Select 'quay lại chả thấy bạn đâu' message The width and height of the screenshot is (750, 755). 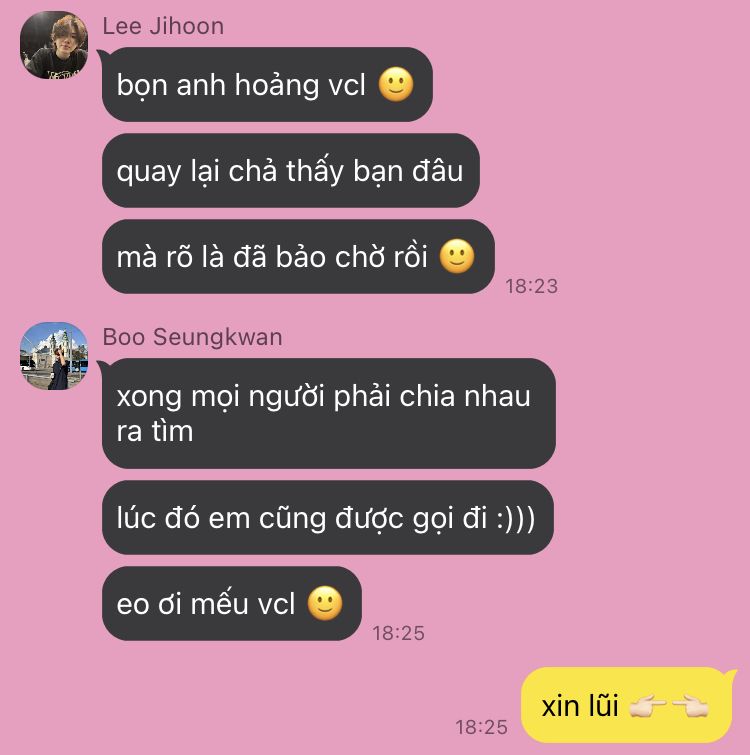(x=291, y=170)
